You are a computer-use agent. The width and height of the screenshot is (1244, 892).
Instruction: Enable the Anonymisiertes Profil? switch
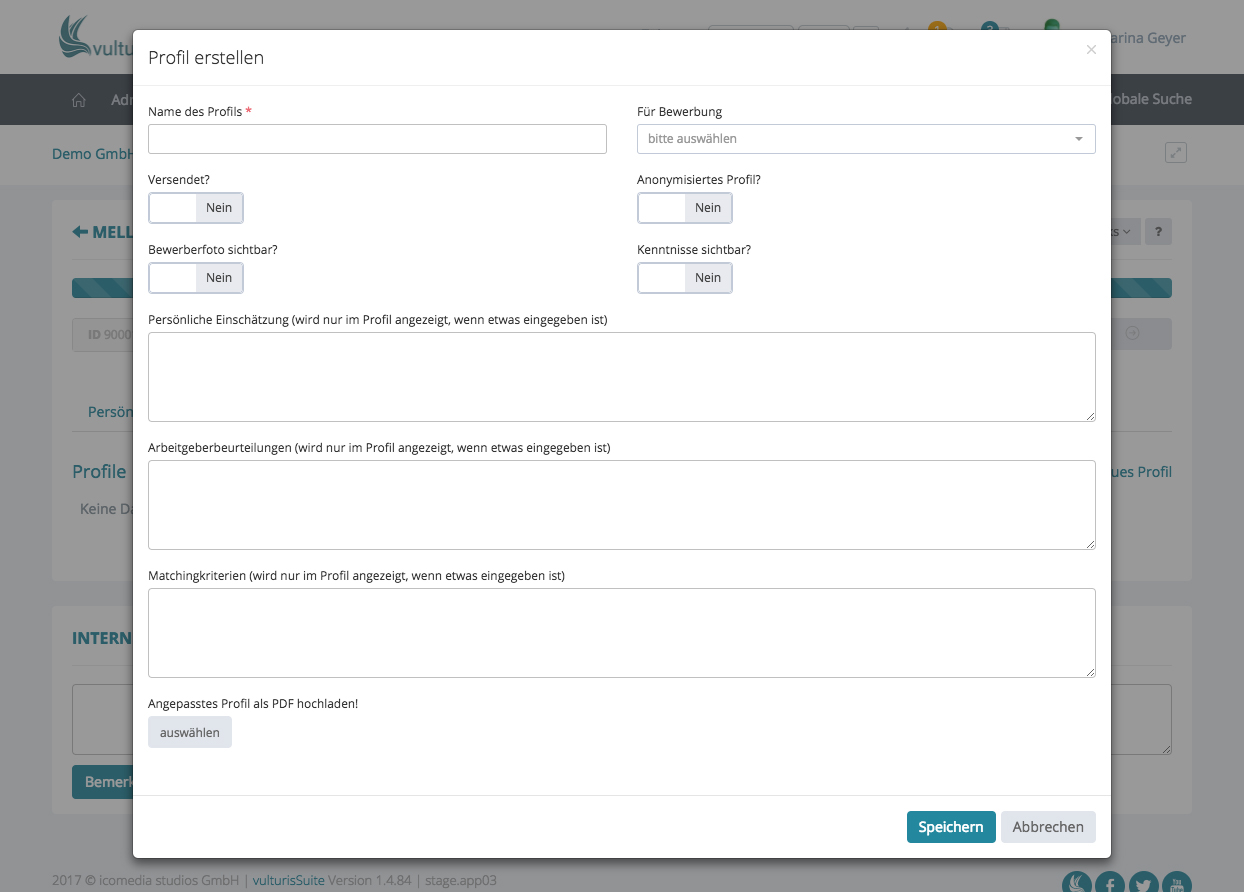[685, 208]
